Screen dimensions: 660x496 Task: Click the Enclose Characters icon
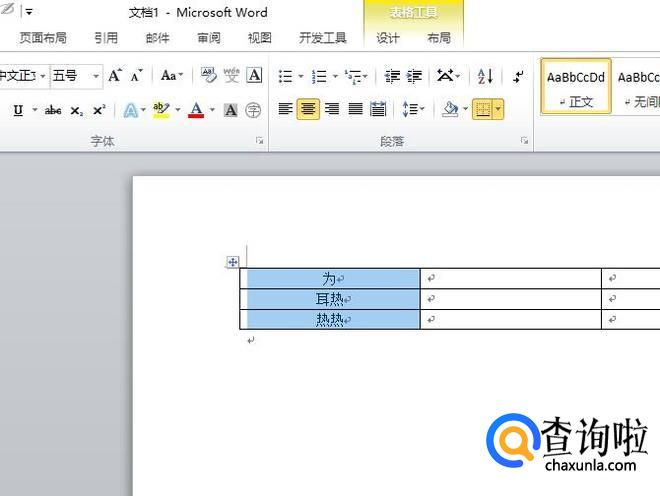(253, 110)
